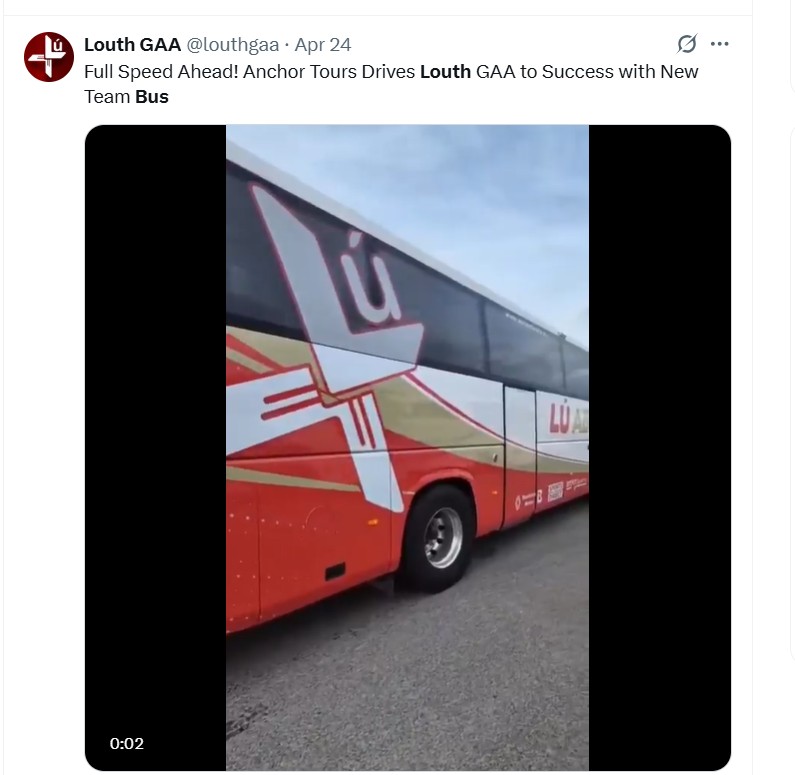This screenshot has height=775, width=795.
Task: Click the Grok explain-post icon
Action: (x=687, y=44)
